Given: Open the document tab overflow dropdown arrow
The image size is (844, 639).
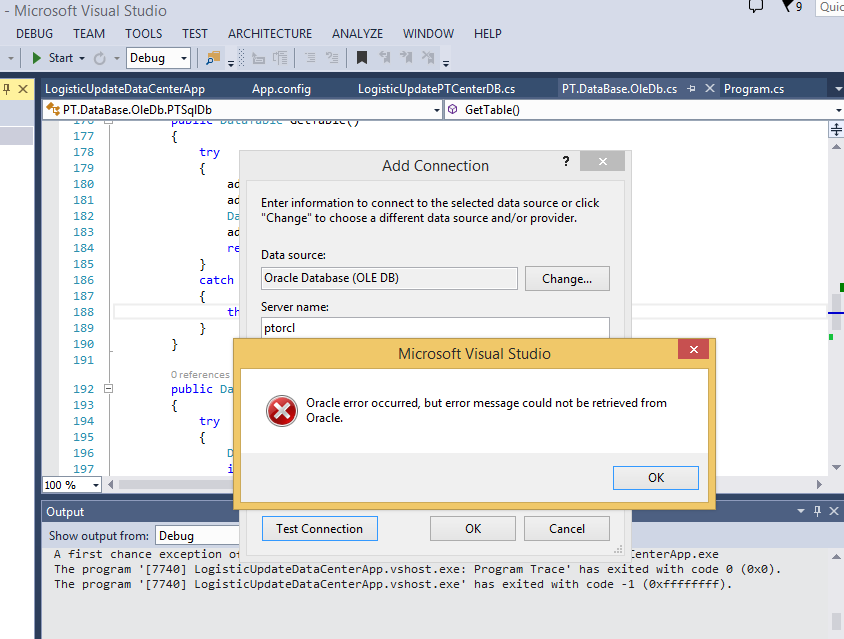Looking at the screenshot, I should click(838, 89).
